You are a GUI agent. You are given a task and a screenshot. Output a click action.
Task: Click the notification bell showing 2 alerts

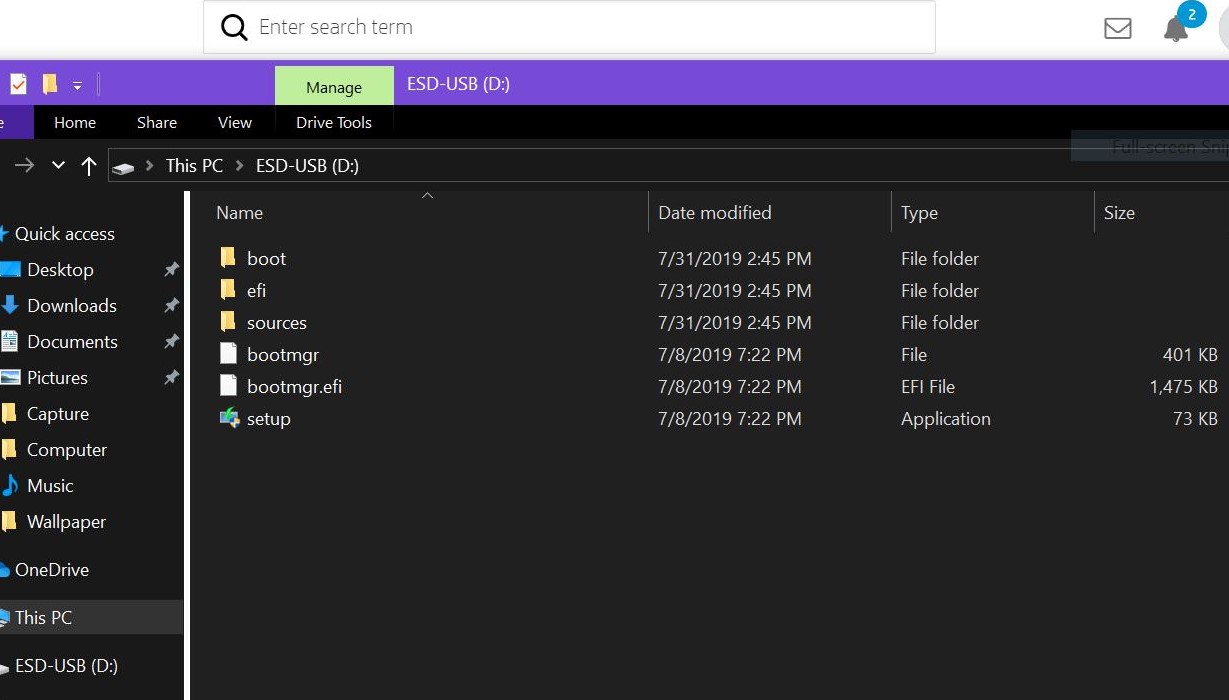tap(1175, 30)
